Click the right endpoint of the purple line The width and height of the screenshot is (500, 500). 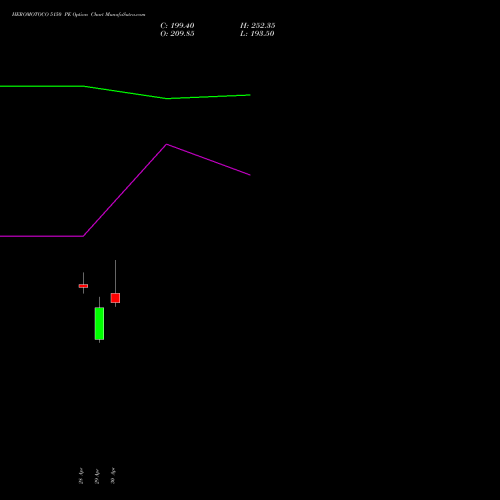point(250,175)
